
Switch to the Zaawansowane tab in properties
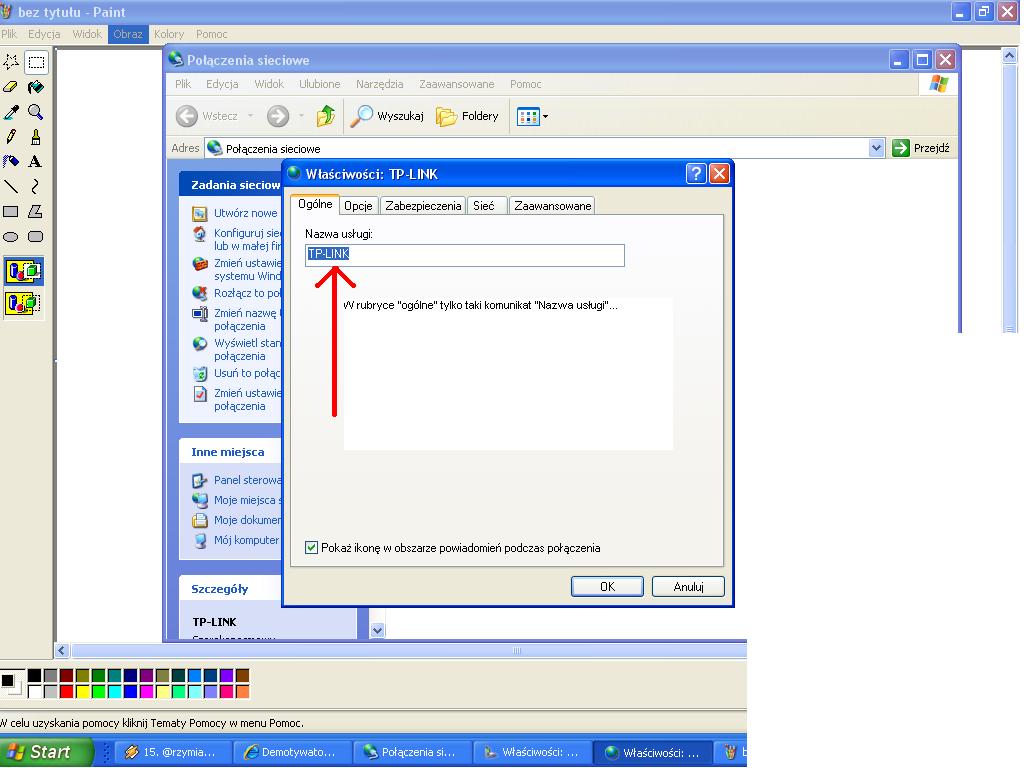tap(552, 206)
